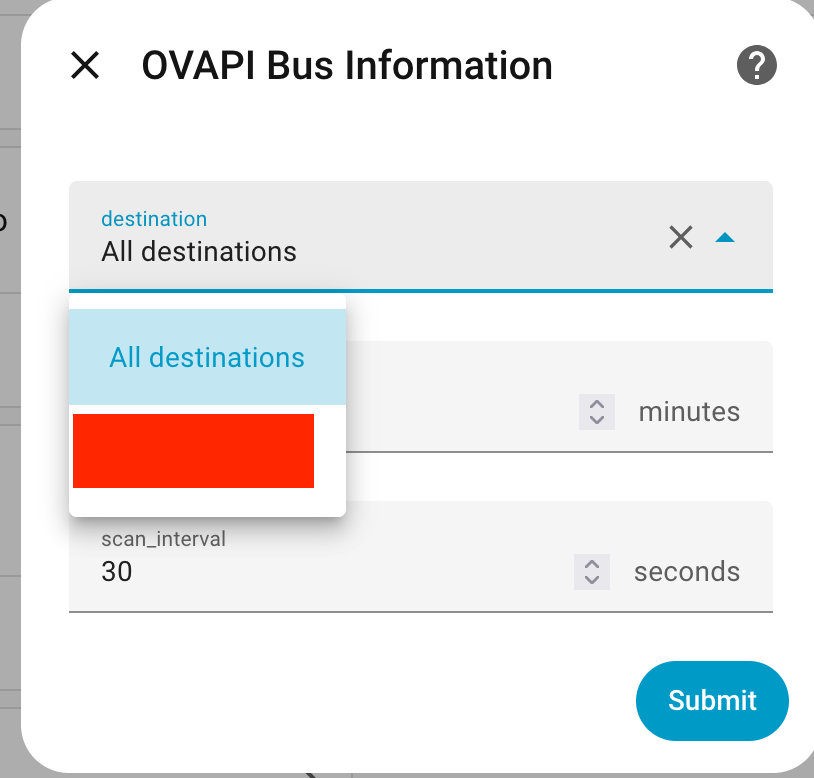Click the 'minutes' unit label
Screen dimensions: 814x778
point(689,412)
